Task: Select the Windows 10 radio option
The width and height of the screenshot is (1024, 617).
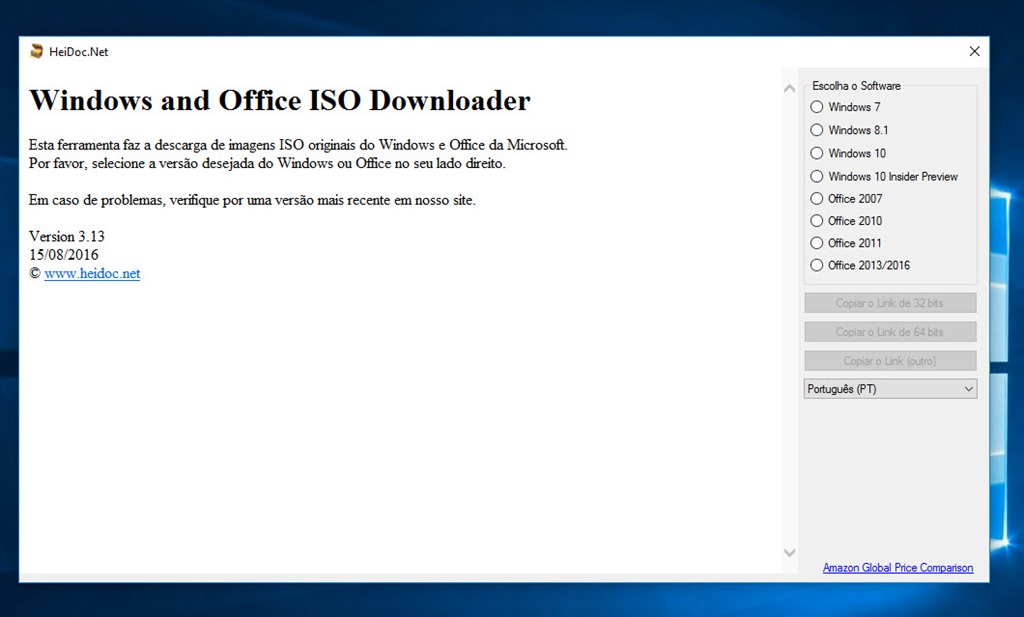Action: click(x=817, y=153)
